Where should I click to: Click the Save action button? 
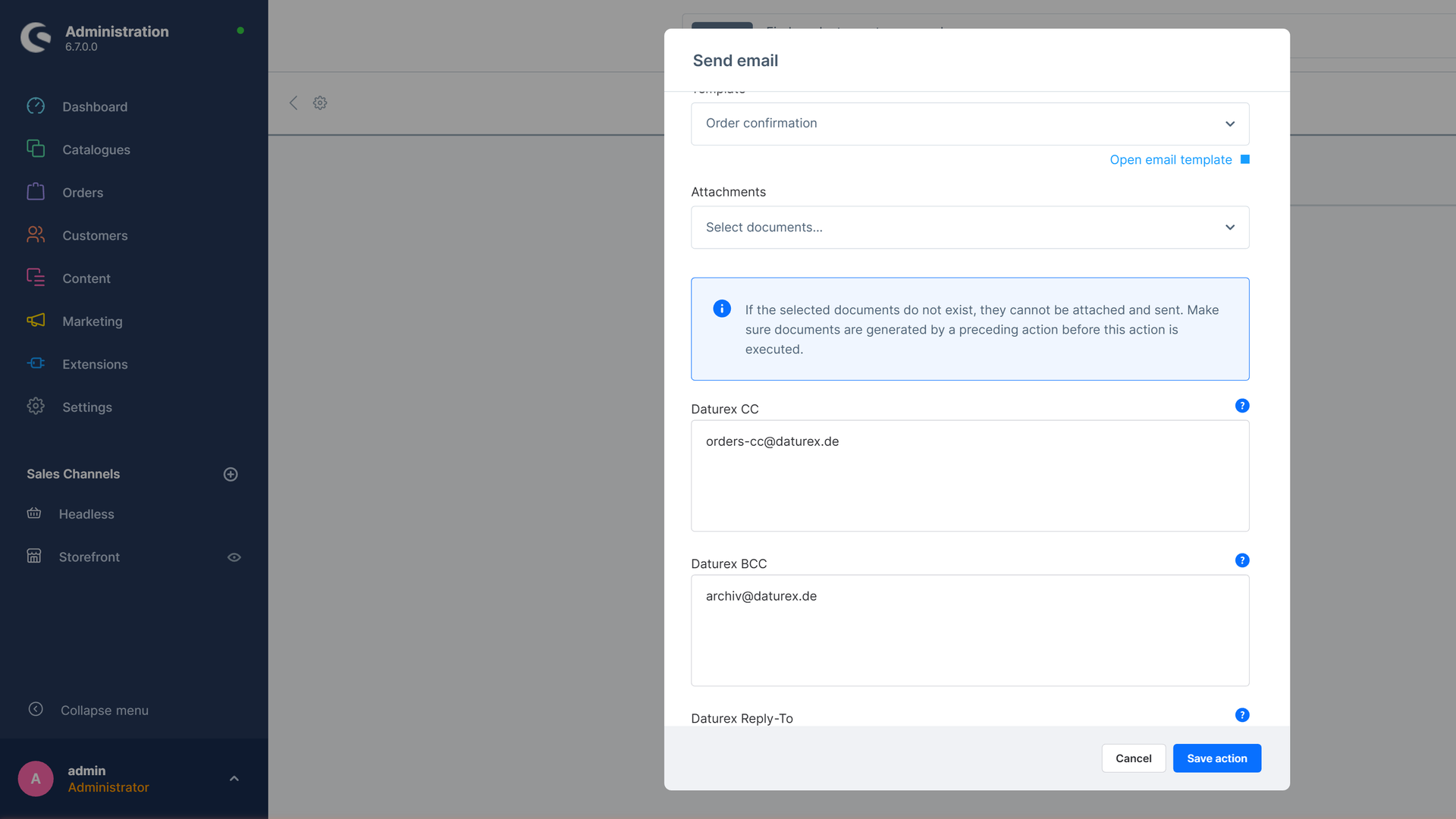(1216, 758)
